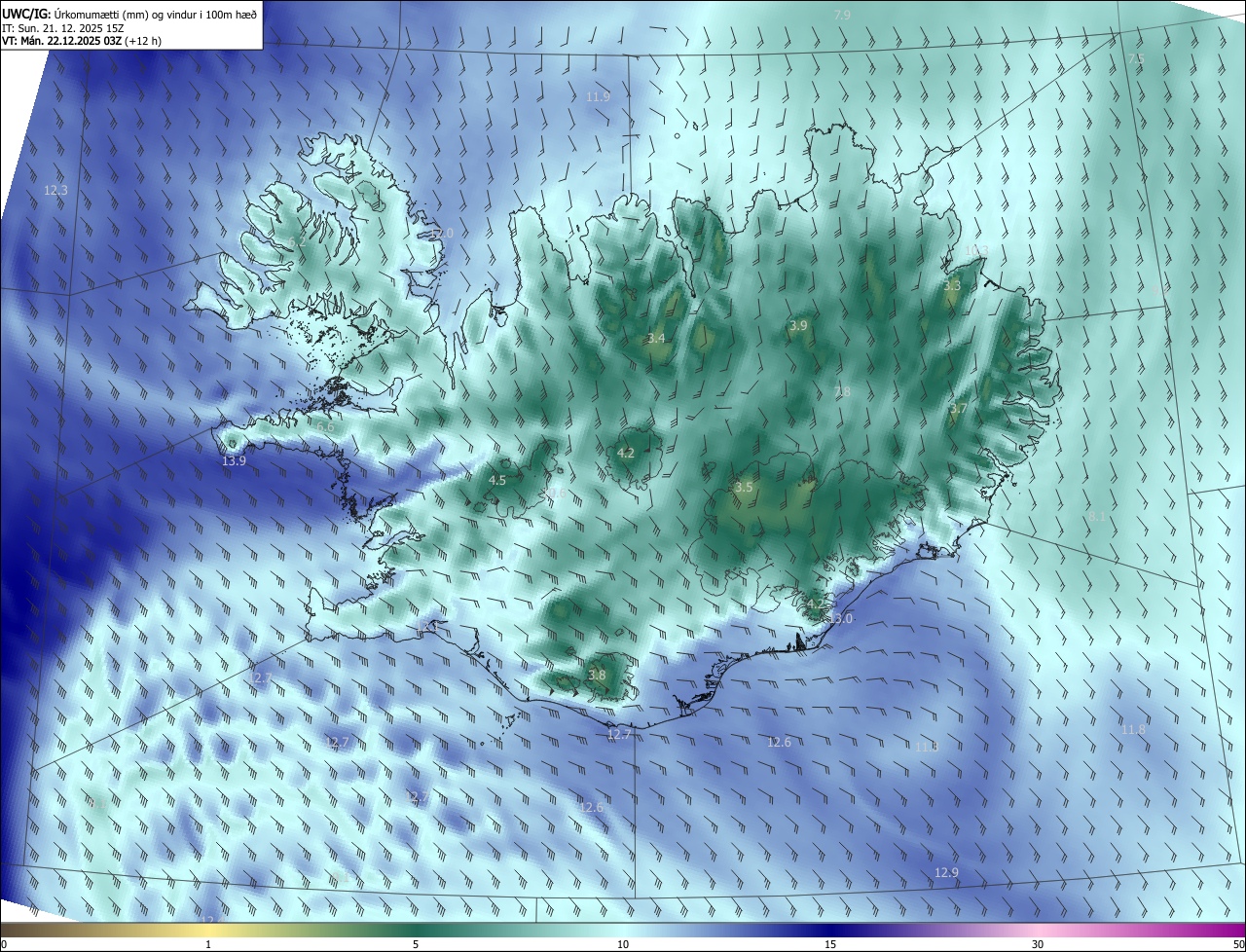Click the 50 tick on the color scale
The width and height of the screenshot is (1246, 952).
pos(1238,944)
